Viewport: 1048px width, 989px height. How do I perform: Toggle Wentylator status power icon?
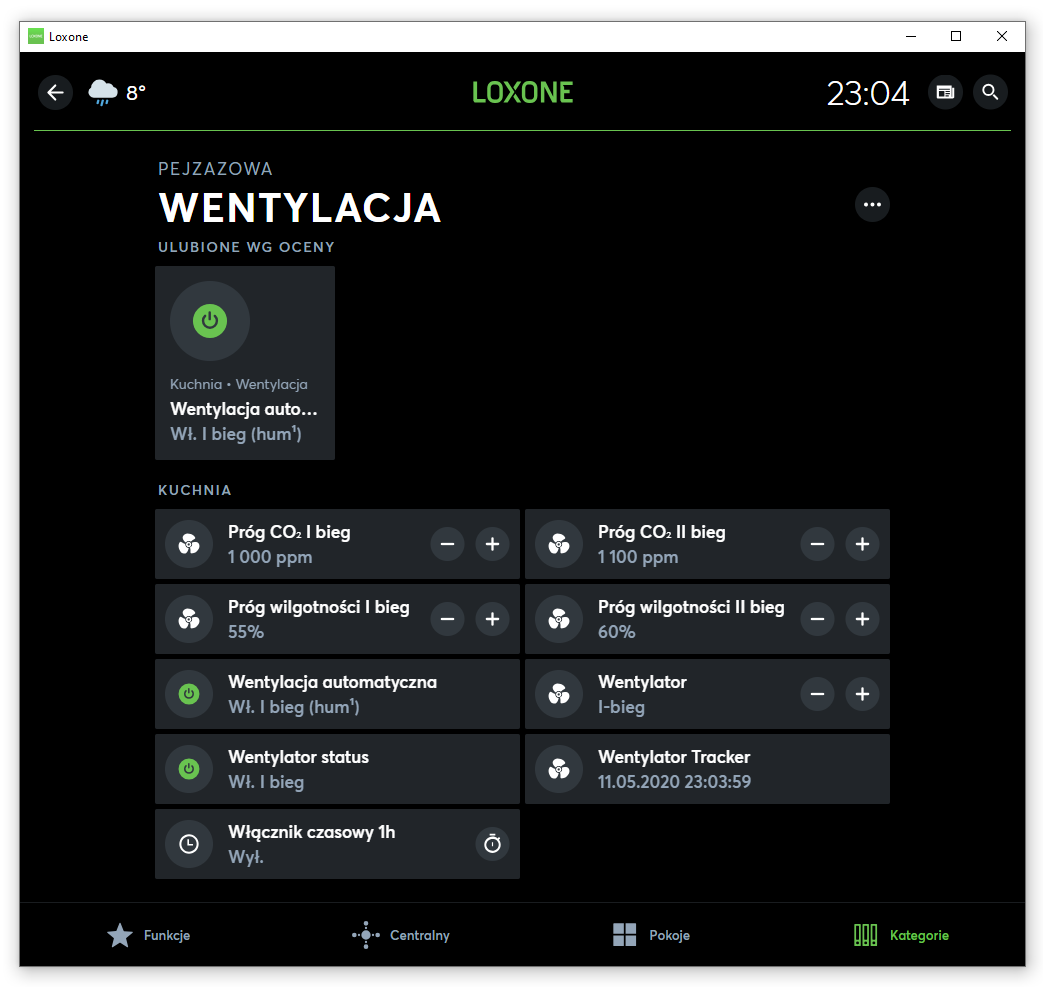(x=189, y=769)
